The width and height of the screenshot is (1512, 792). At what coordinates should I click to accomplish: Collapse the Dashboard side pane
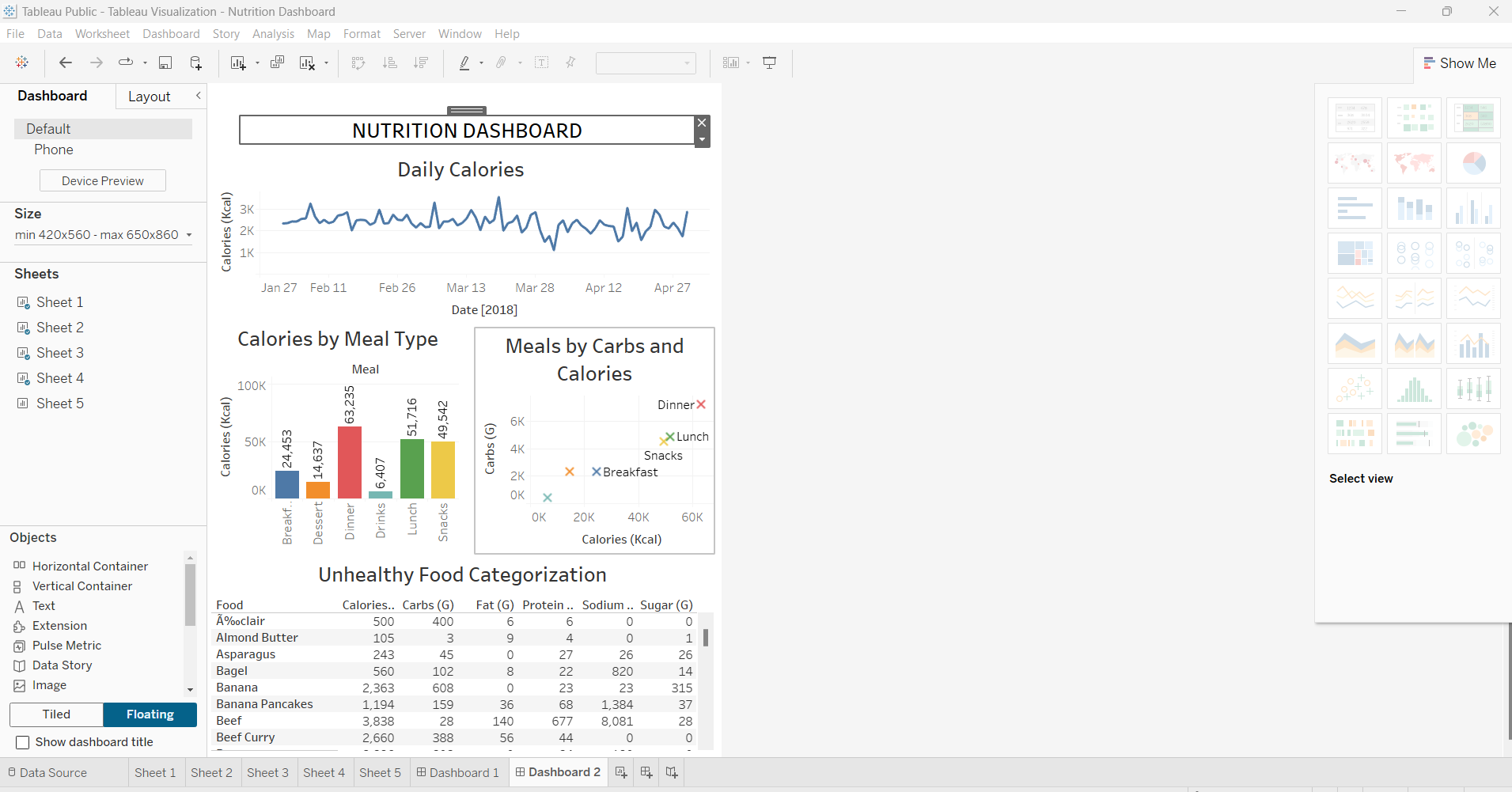198,96
